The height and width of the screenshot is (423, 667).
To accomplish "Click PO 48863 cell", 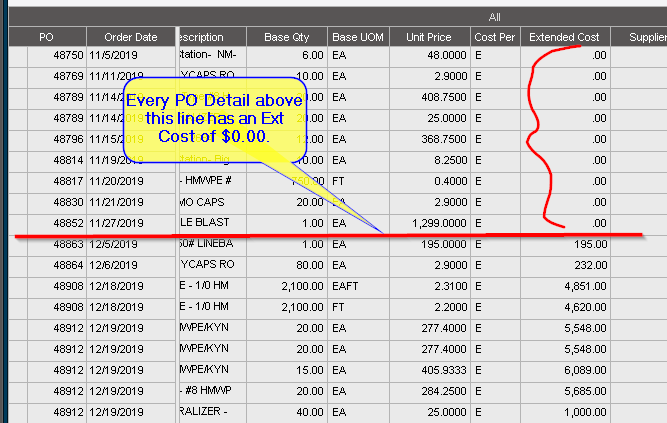I will (x=57, y=245).
